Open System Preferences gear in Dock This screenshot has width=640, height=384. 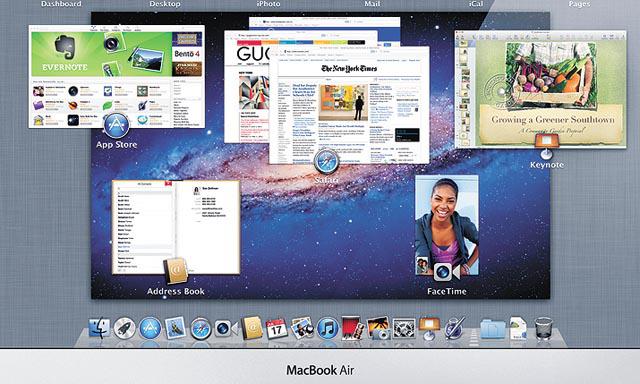coord(404,329)
